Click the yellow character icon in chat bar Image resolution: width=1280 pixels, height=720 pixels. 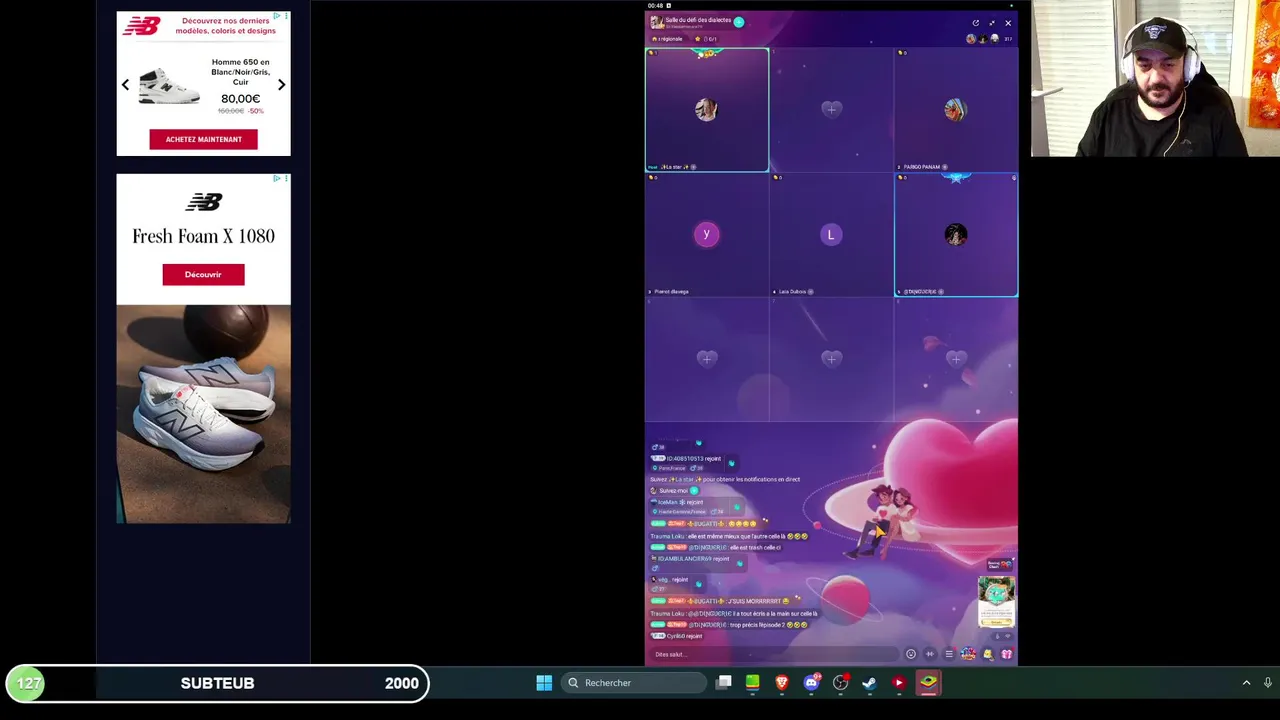coord(988,654)
